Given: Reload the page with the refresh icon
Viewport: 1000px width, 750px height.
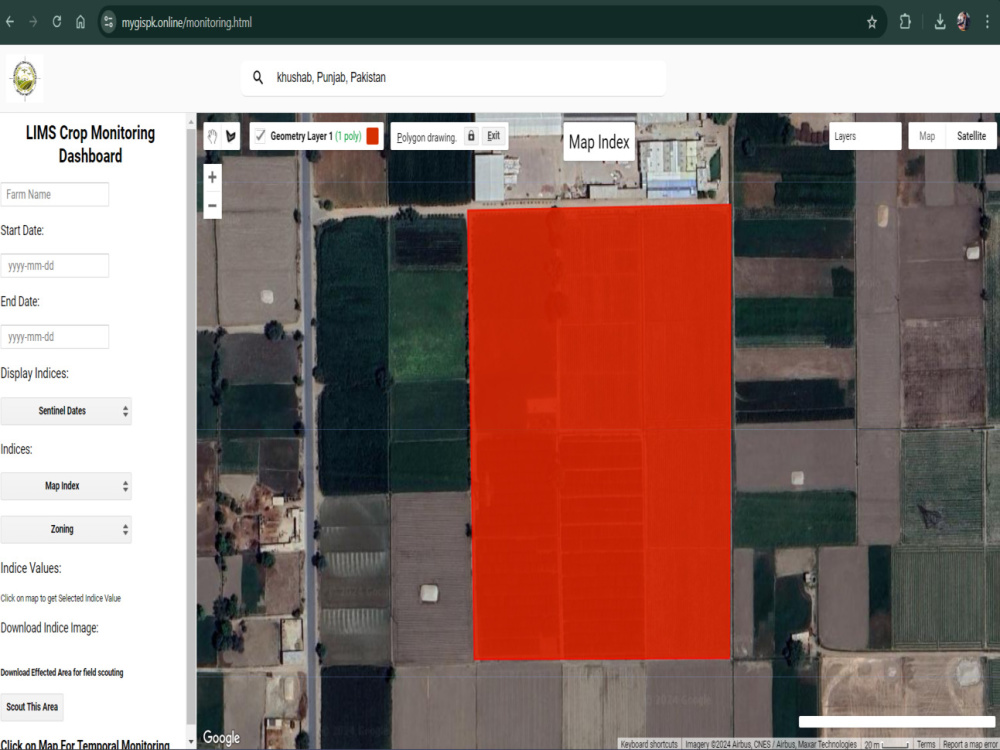Looking at the screenshot, I should pyautogui.click(x=57, y=22).
